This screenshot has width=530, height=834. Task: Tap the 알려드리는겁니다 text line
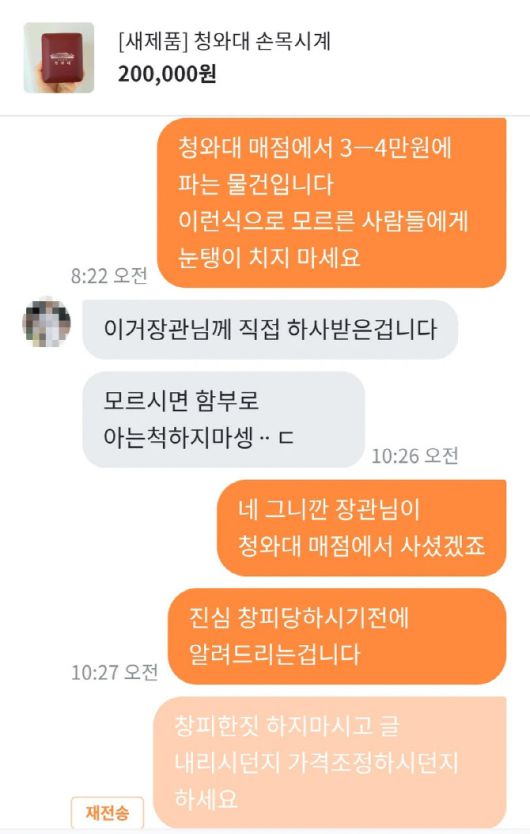[x=275, y=655]
